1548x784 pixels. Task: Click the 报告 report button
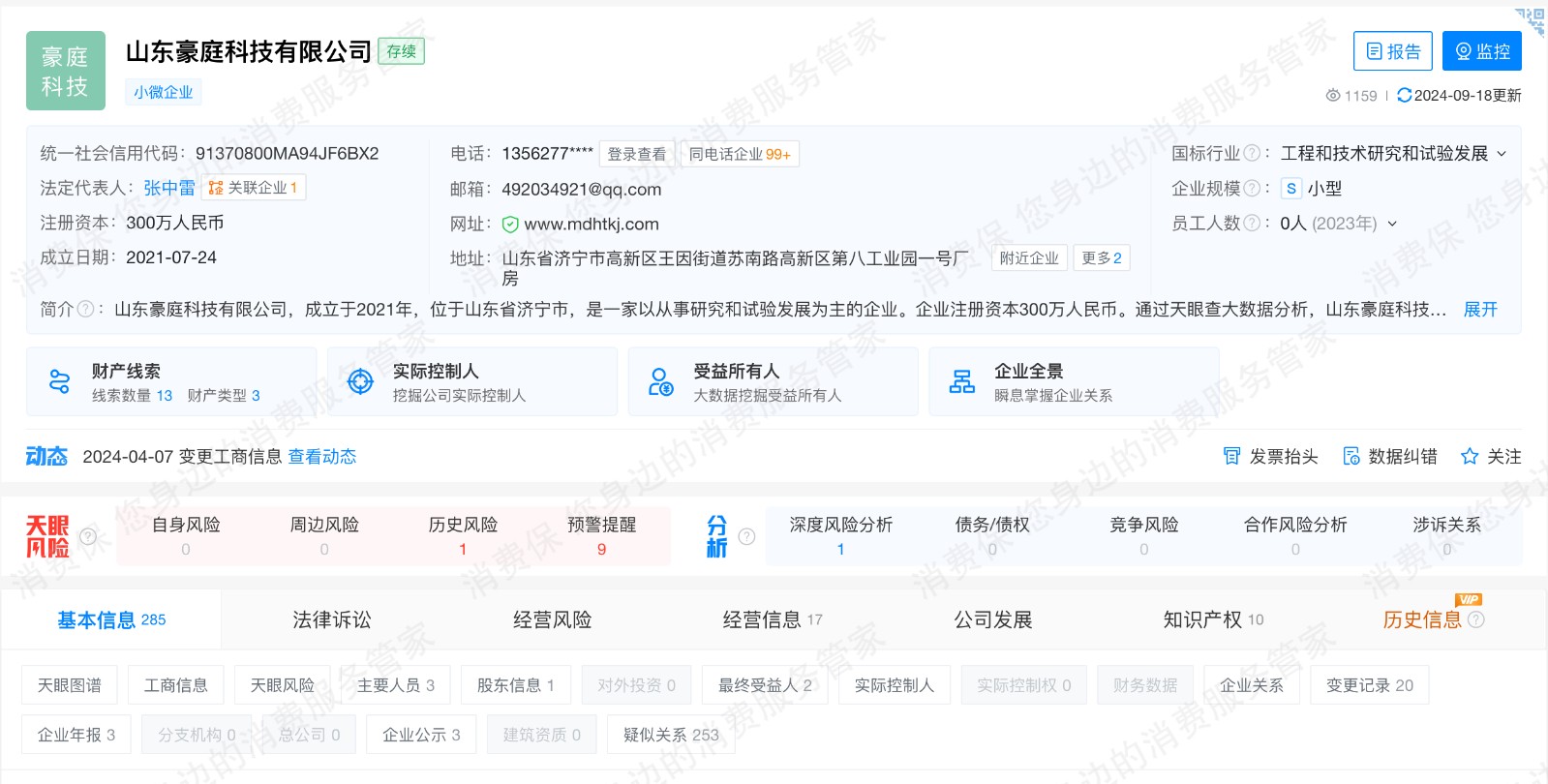(1392, 51)
